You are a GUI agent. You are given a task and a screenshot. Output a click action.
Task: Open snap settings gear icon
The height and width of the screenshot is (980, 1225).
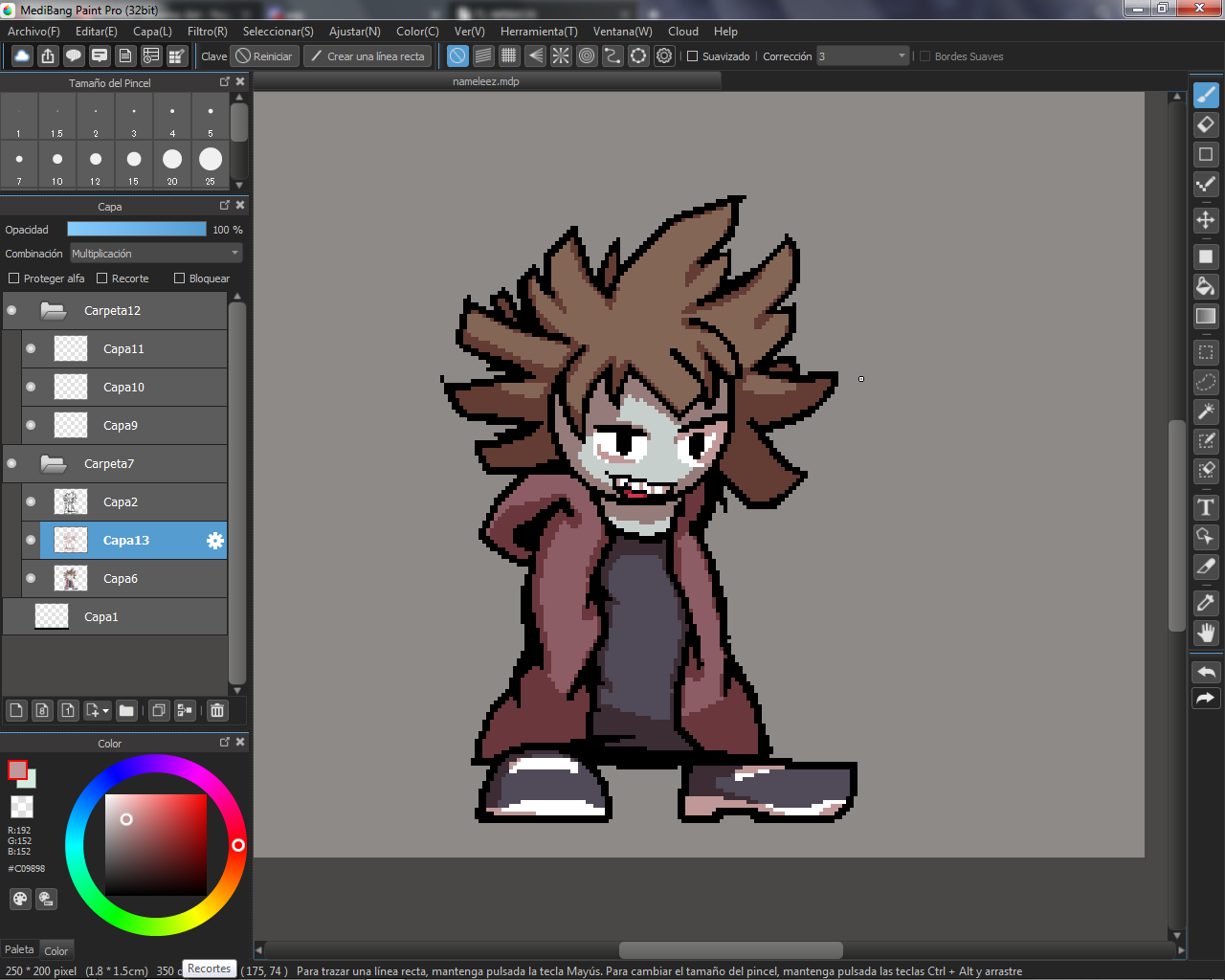[664, 56]
